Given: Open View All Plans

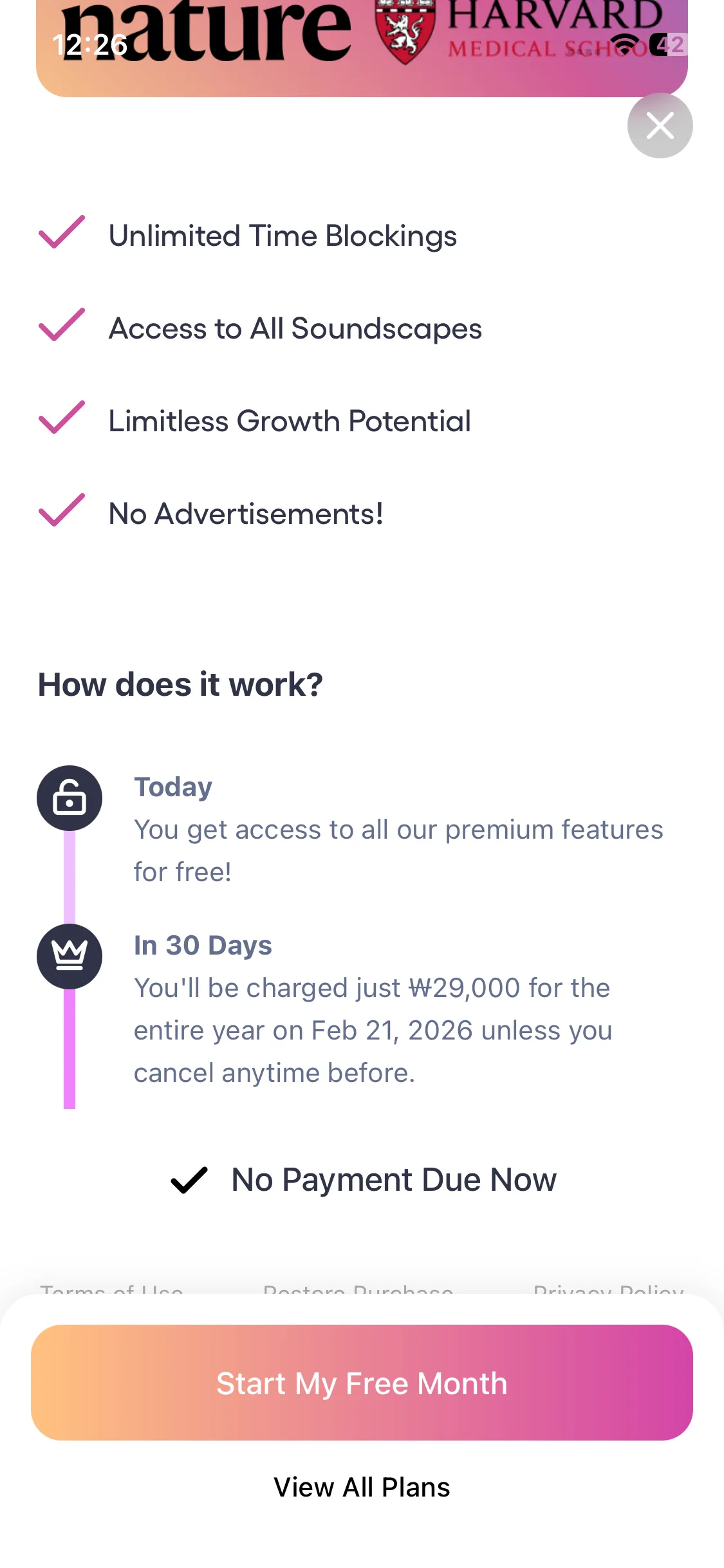Looking at the screenshot, I should point(362,1488).
